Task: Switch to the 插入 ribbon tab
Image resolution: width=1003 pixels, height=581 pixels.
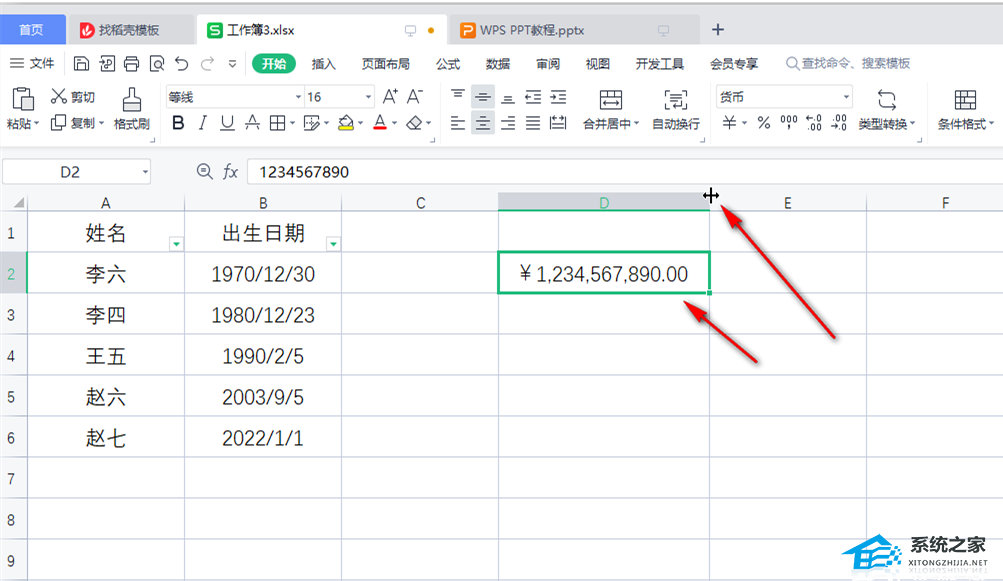Action: (x=323, y=64)
